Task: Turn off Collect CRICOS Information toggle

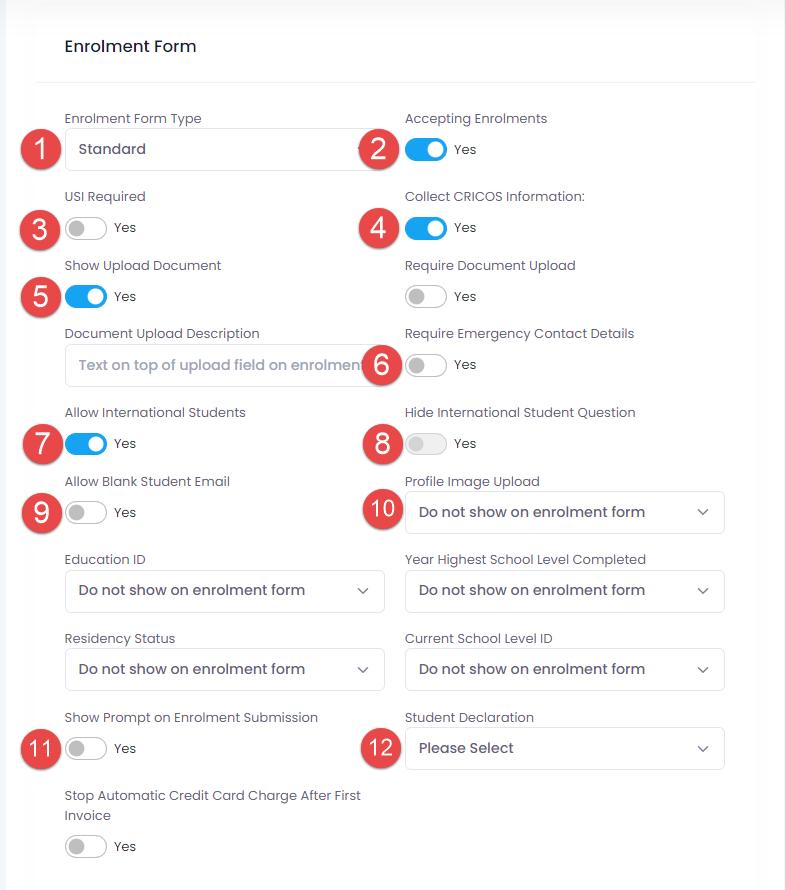Action: click(x=426, y=228)
